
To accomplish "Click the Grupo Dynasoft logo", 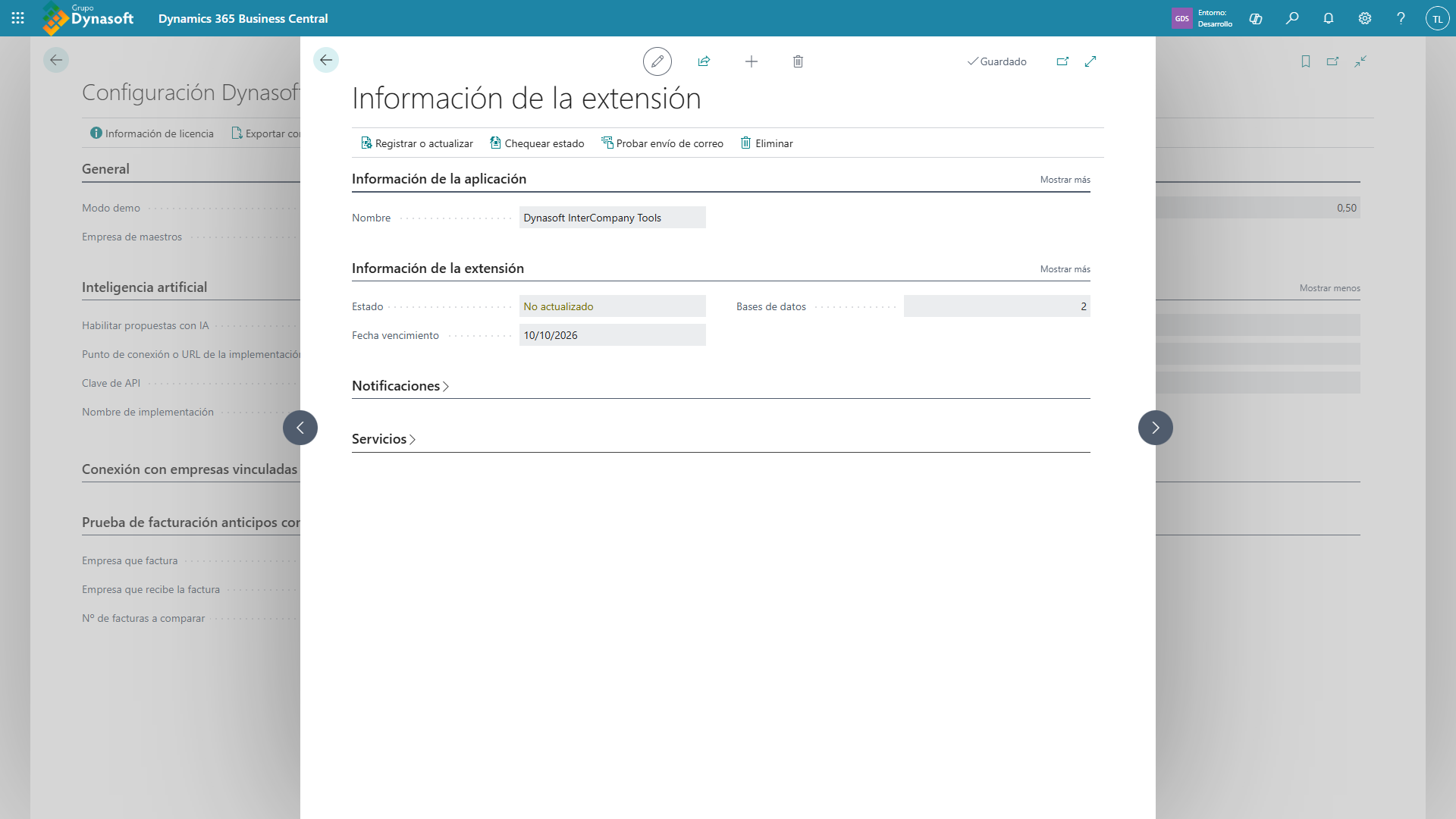I will click(x=89, y=18).
